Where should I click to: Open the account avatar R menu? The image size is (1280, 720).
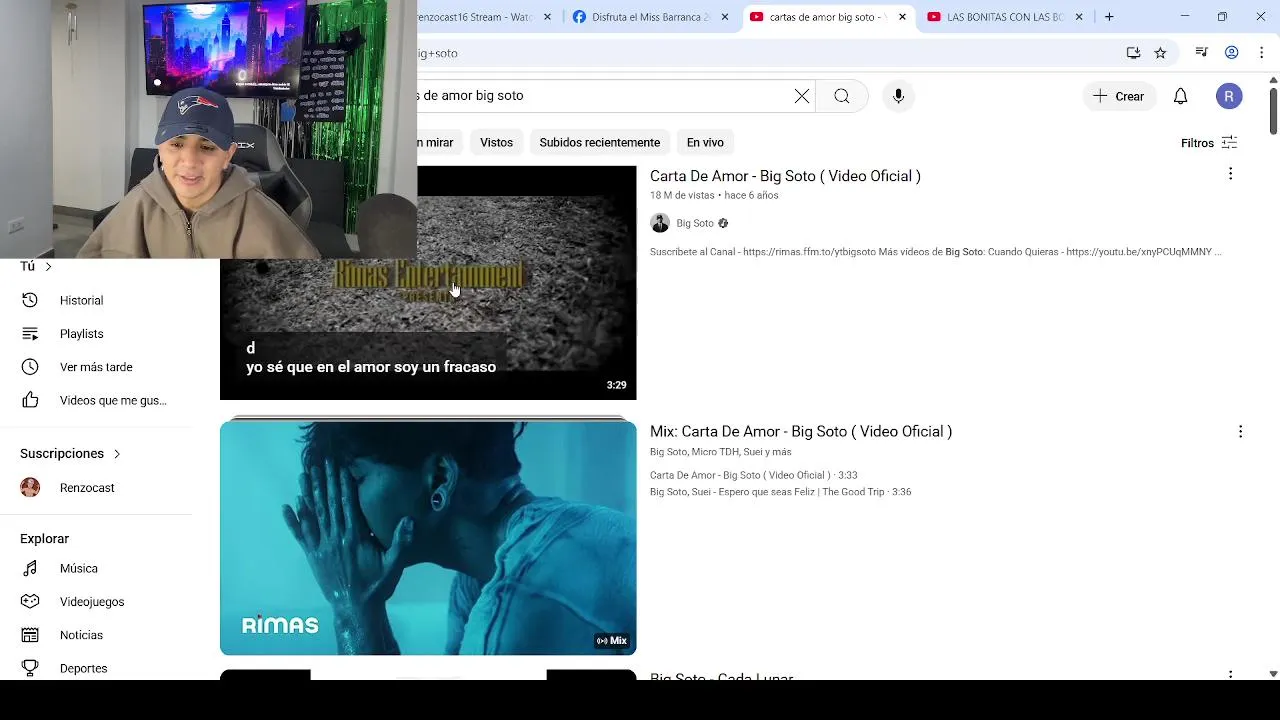1229,96
